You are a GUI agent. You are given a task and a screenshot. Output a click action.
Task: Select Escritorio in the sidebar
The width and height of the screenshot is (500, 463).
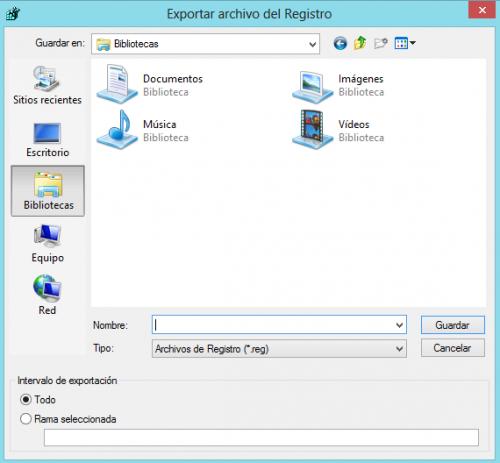point(47,139)
